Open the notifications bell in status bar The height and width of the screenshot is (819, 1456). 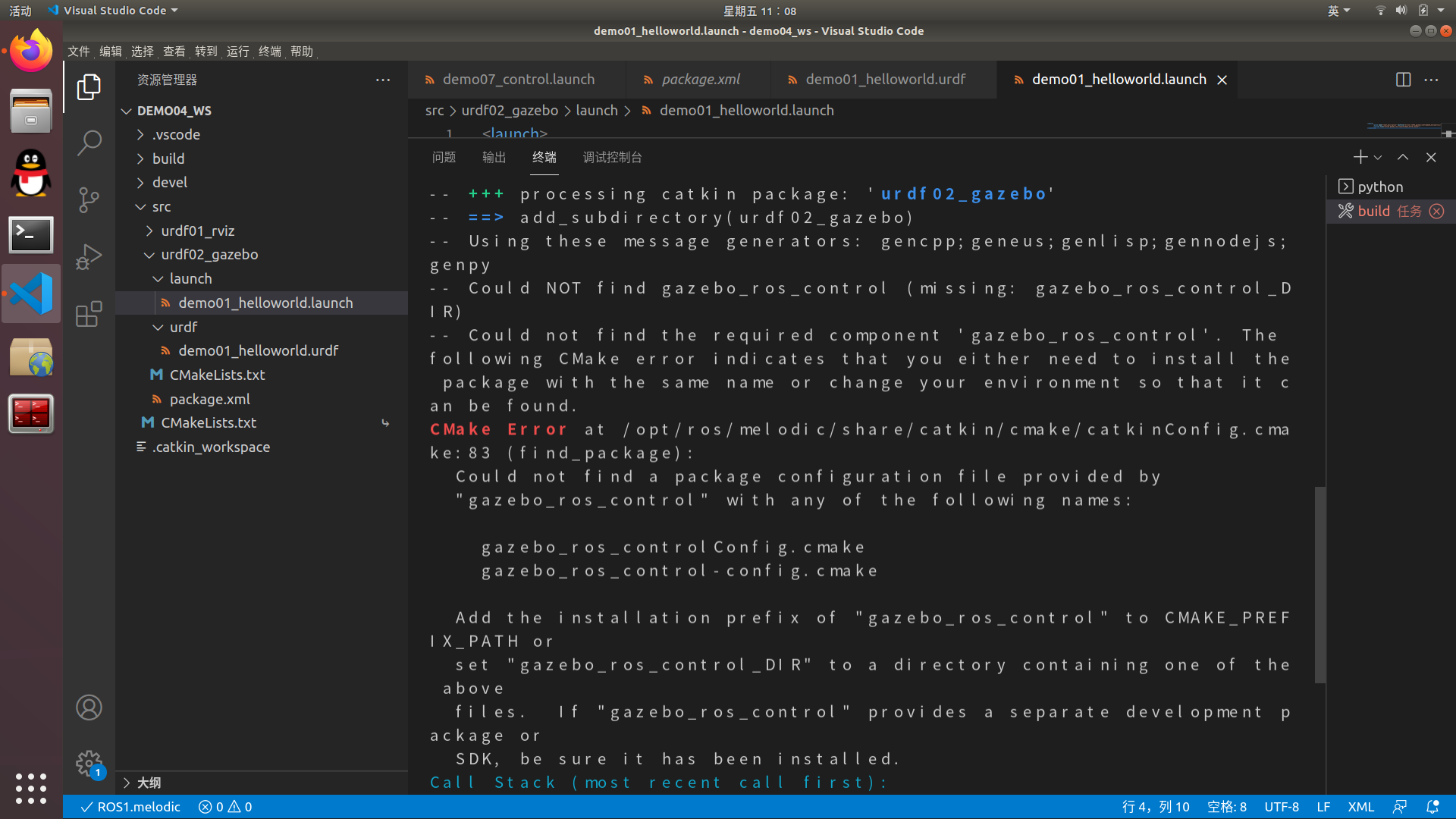[x=1432, y=807]
